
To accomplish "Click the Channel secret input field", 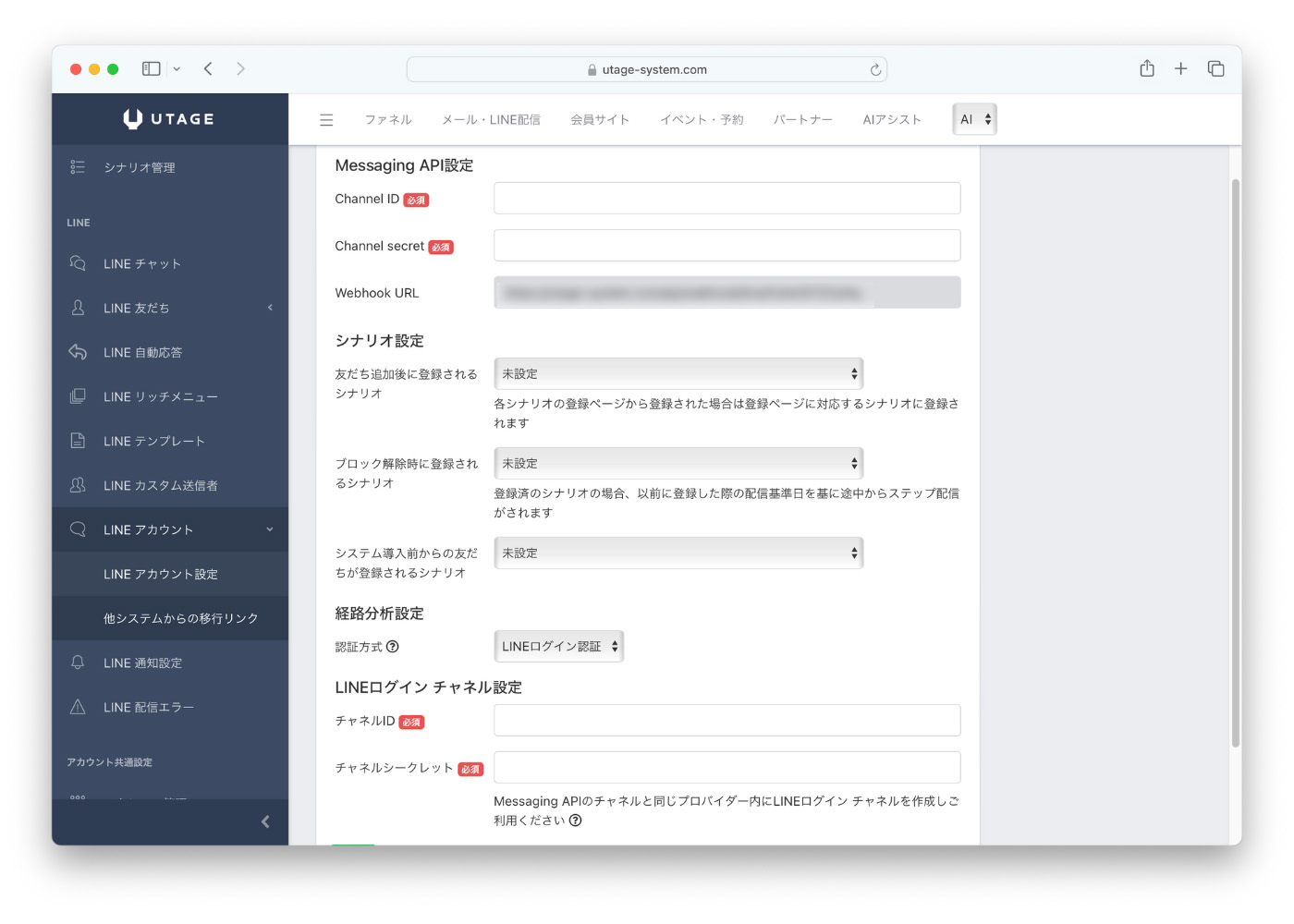I will click(x=727, y=246).
